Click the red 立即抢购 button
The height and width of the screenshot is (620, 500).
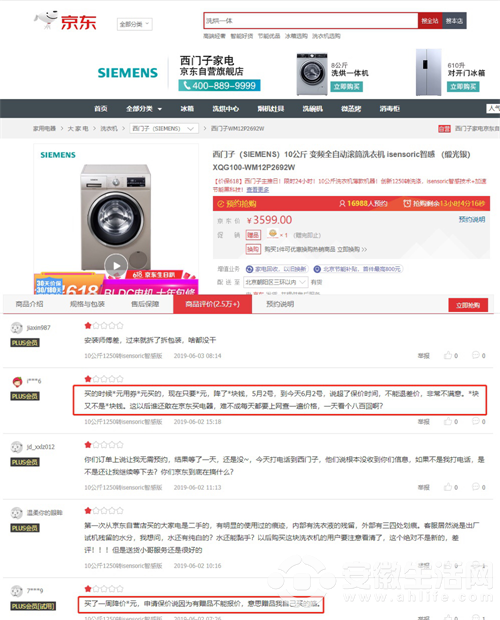pyautogui.click(x=468, y=305)
